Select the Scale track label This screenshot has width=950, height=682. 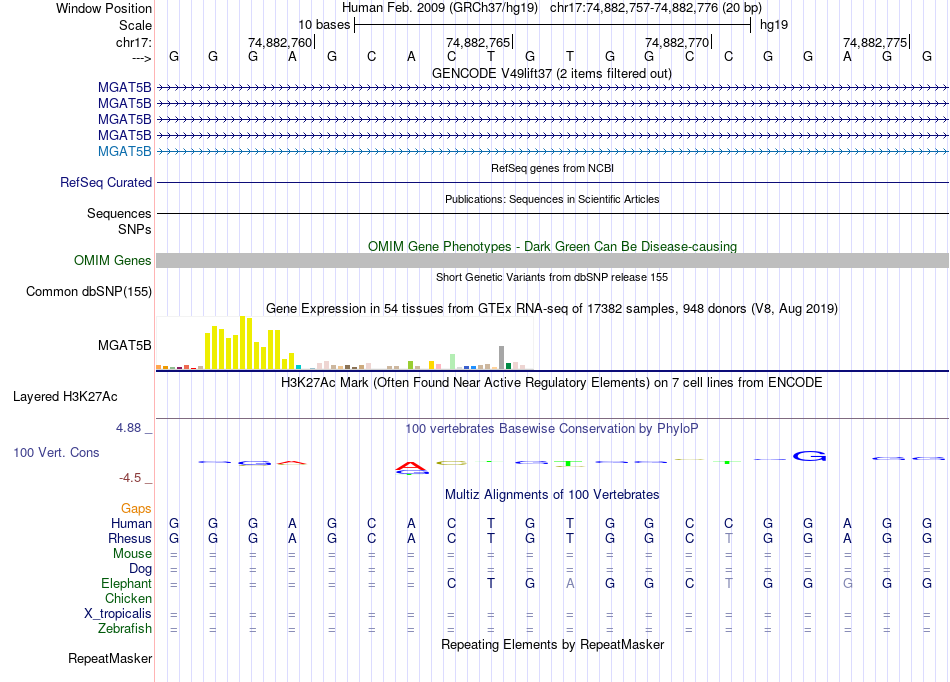tap(135, 25)
